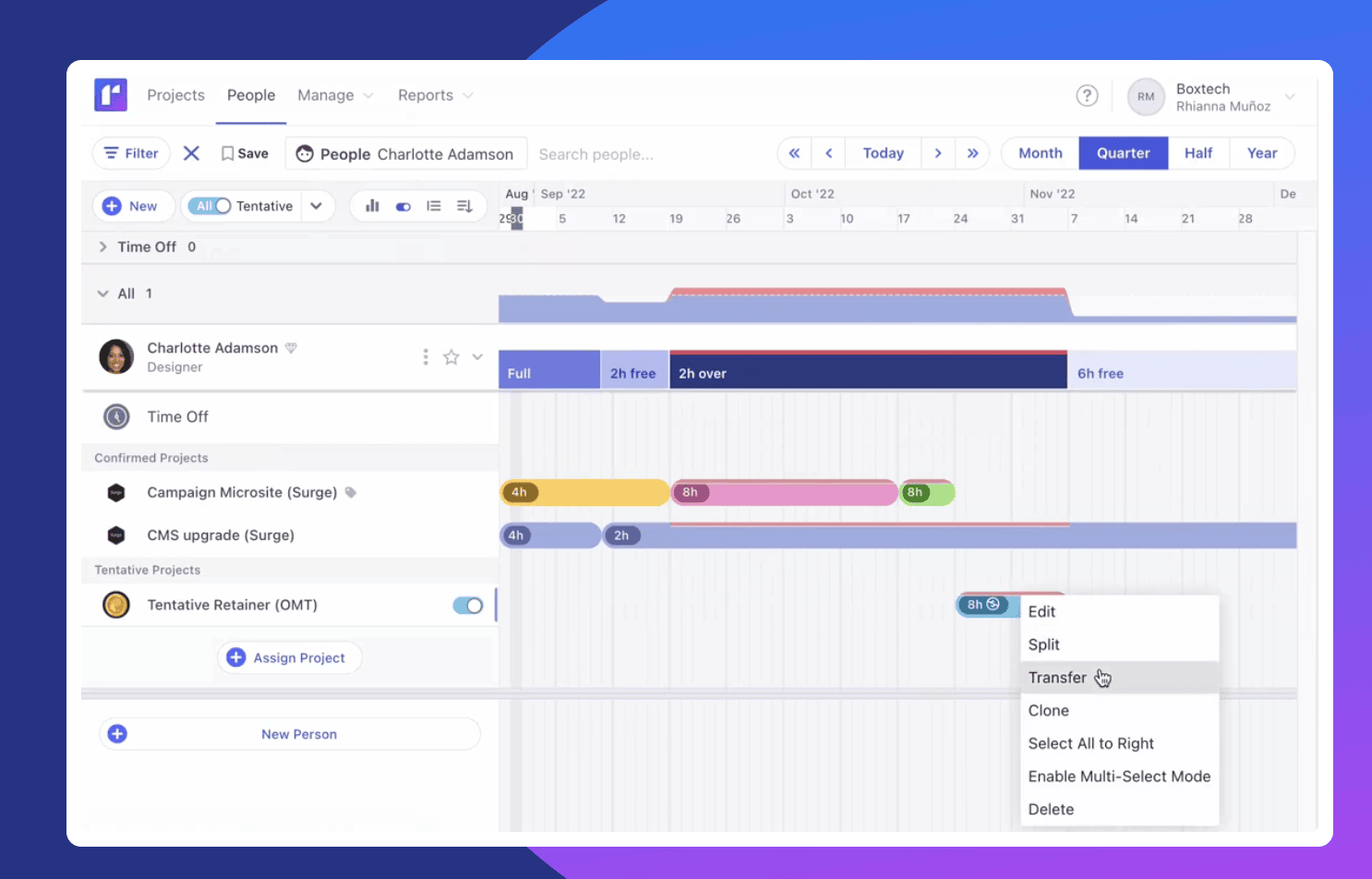This screenshot has width=1372, height=879.
Task: Click the tag icon next to Campaign Microsite
Action: click(351, 492)
